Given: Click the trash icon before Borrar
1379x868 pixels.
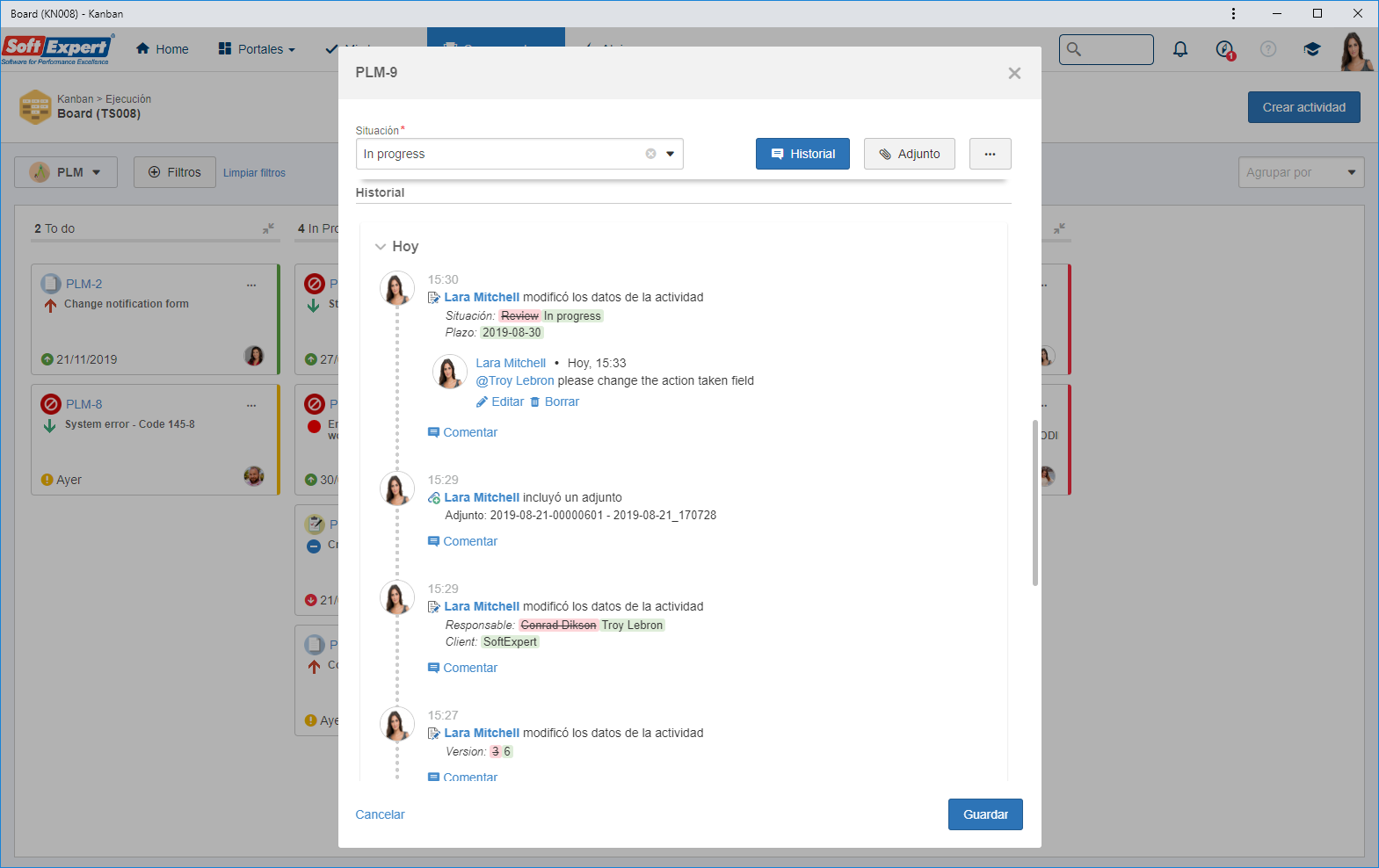Looking at the screenshot, I should click(x=534, y=401).
